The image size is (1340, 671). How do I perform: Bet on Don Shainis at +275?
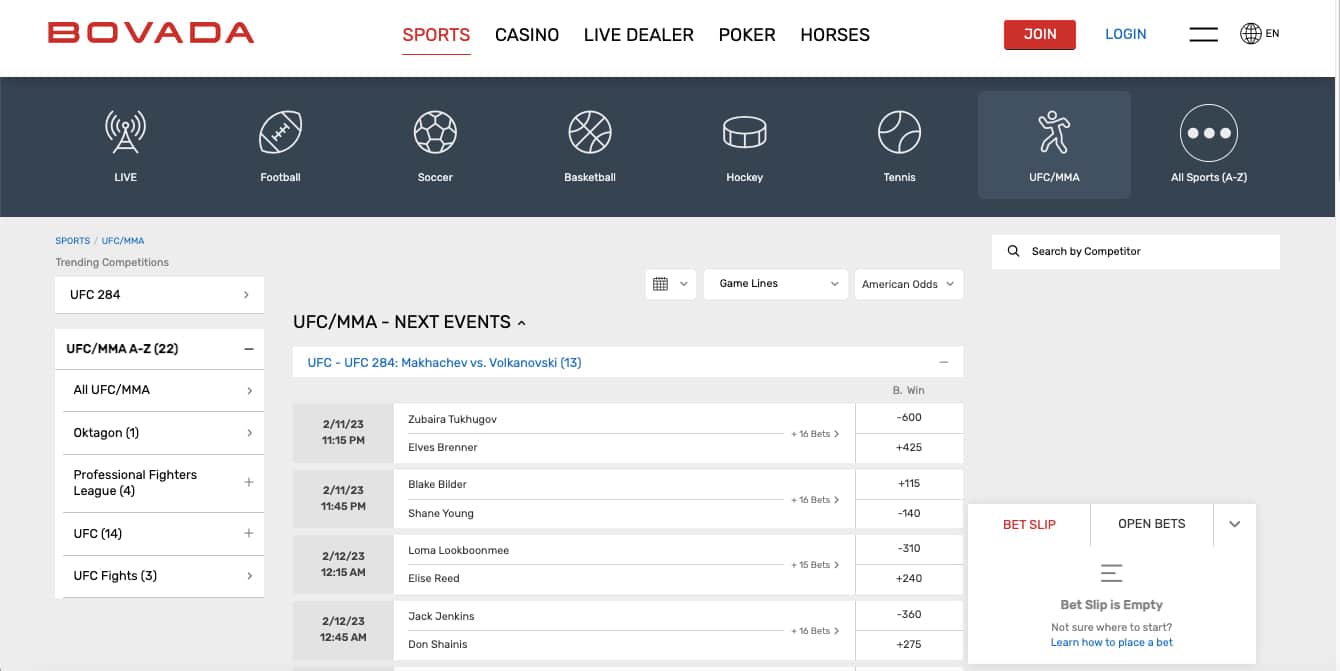[910, 645]
